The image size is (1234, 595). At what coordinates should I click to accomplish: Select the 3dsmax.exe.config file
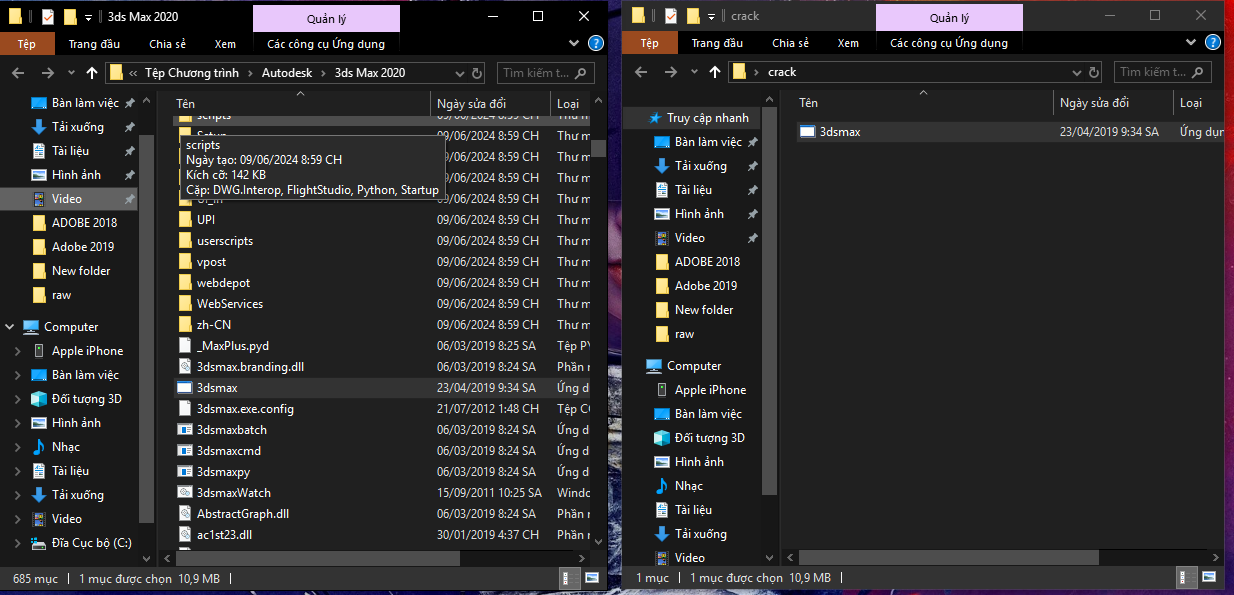point(246,408)
